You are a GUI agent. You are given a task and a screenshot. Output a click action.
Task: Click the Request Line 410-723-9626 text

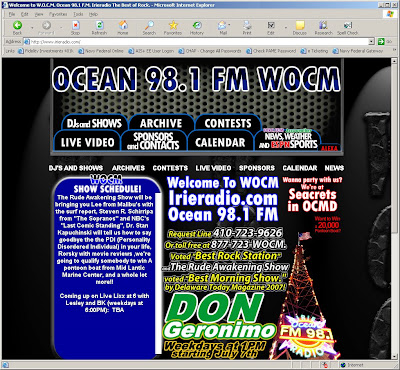pyautogui.click(x=225, y=233)
